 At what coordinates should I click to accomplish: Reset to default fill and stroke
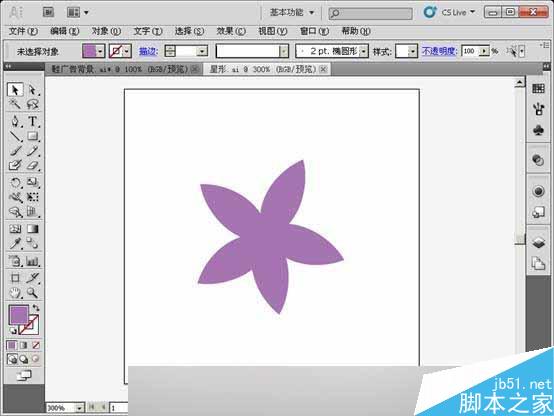coord(13,331)
